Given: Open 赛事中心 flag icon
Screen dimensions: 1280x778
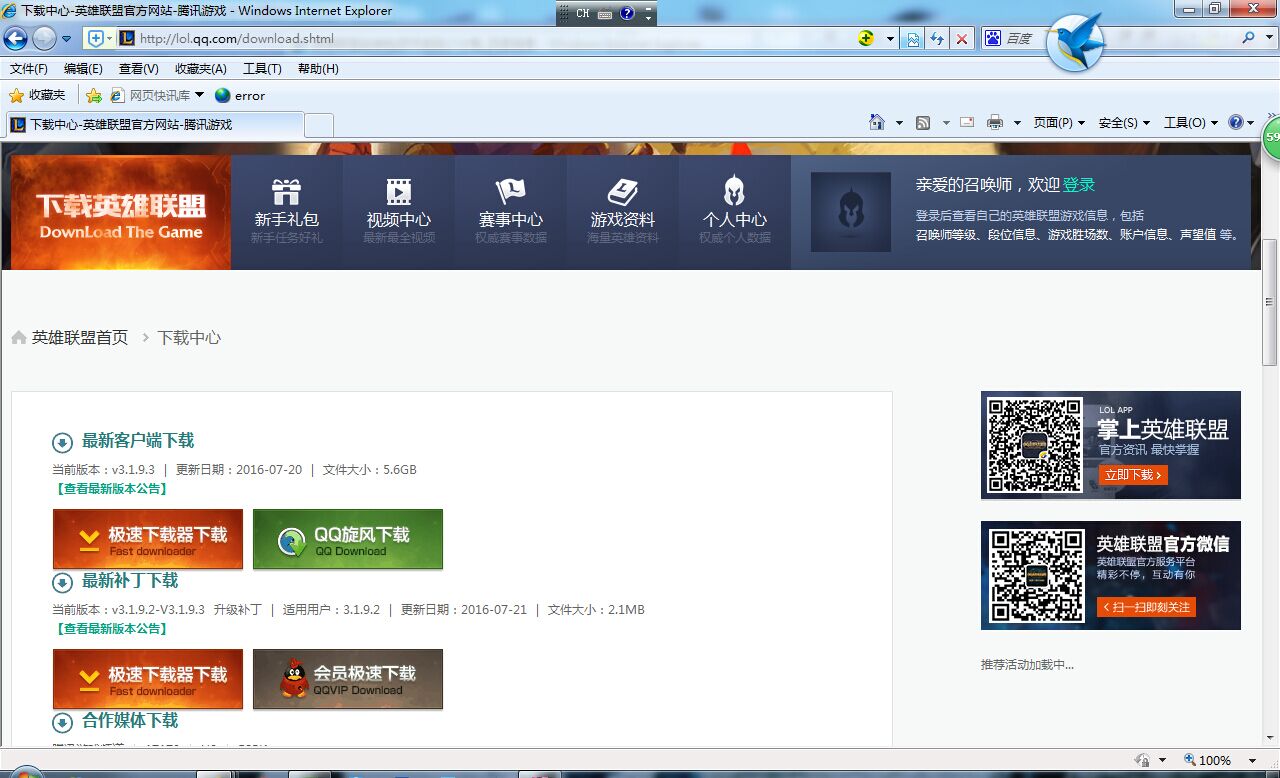Looking at the screenshot, I should point(510,191).
